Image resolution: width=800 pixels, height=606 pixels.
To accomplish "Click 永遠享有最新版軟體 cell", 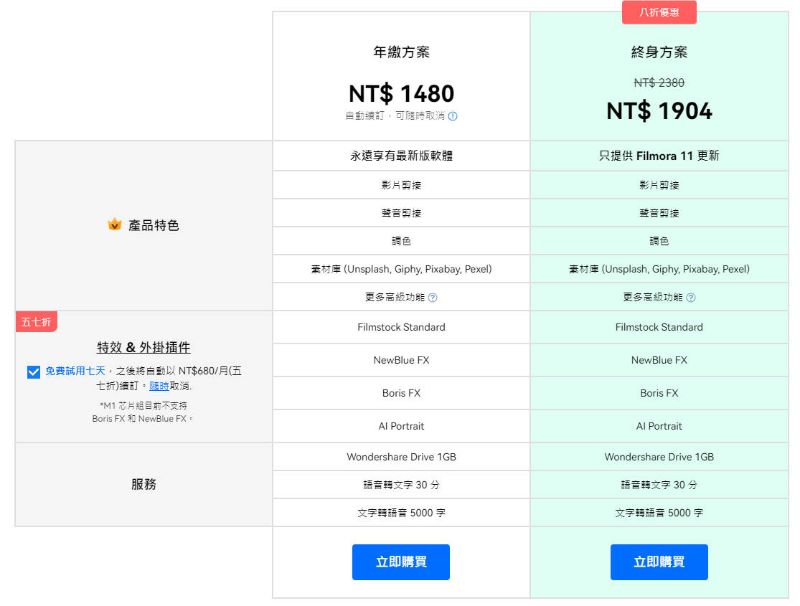I will click(402, 156).
